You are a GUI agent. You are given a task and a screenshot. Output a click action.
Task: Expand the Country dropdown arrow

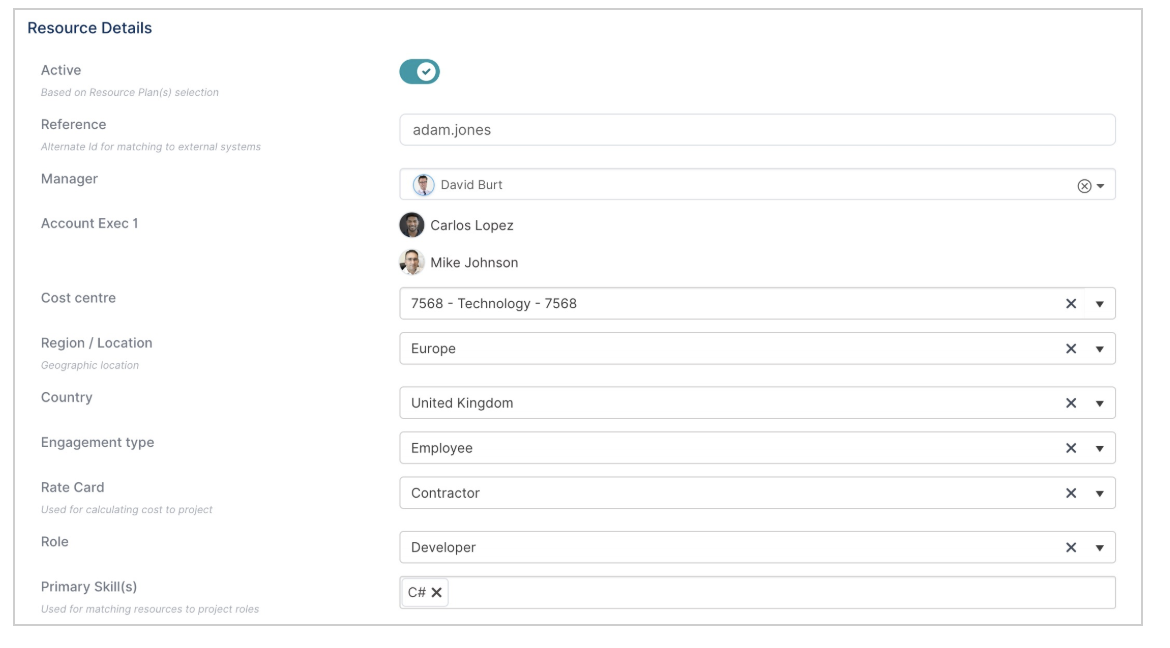pyautogui.click(x=1100, y=403)
